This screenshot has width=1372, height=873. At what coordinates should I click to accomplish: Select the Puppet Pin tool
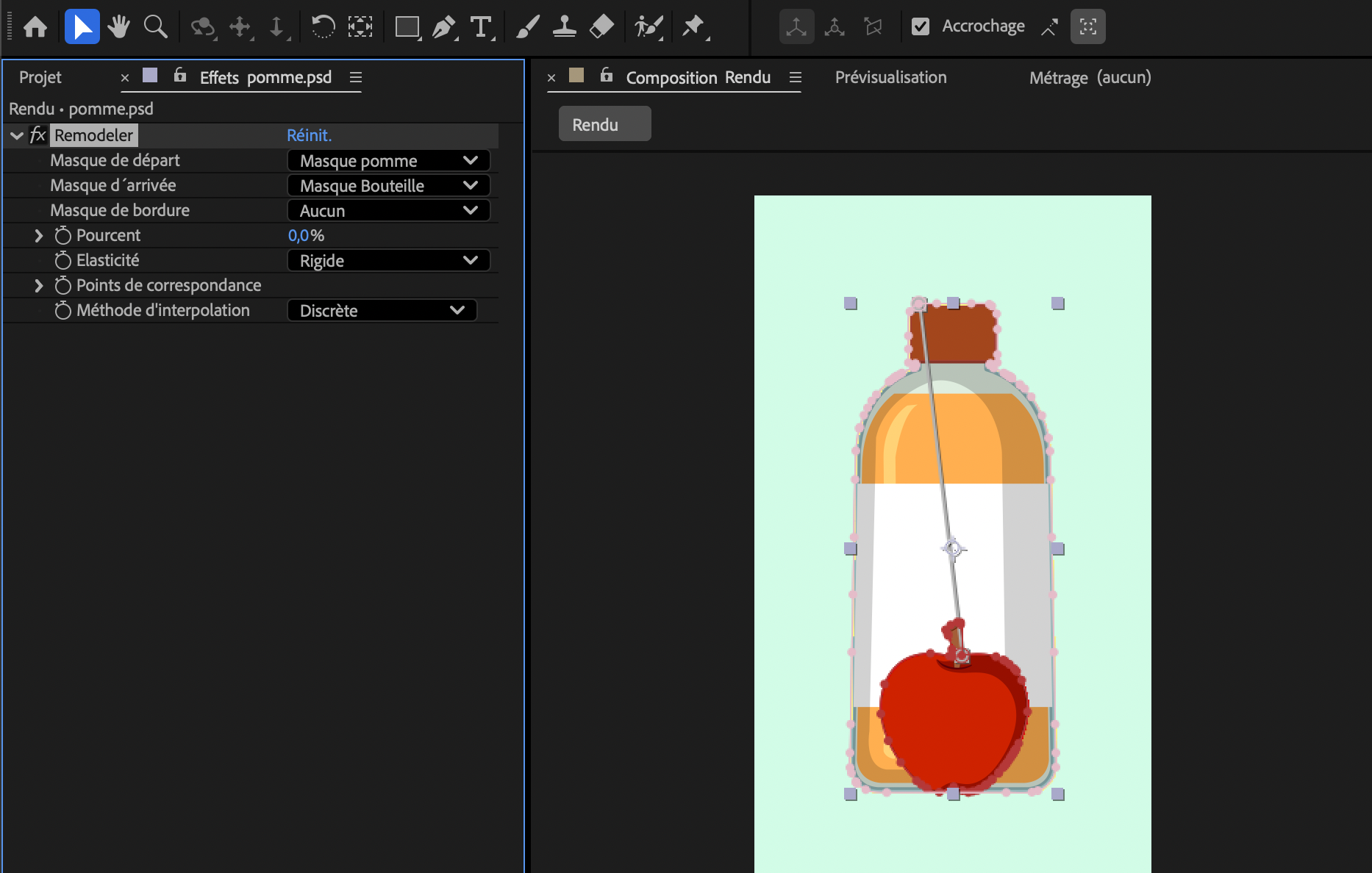pyautogui.click(x=693, y=27)
